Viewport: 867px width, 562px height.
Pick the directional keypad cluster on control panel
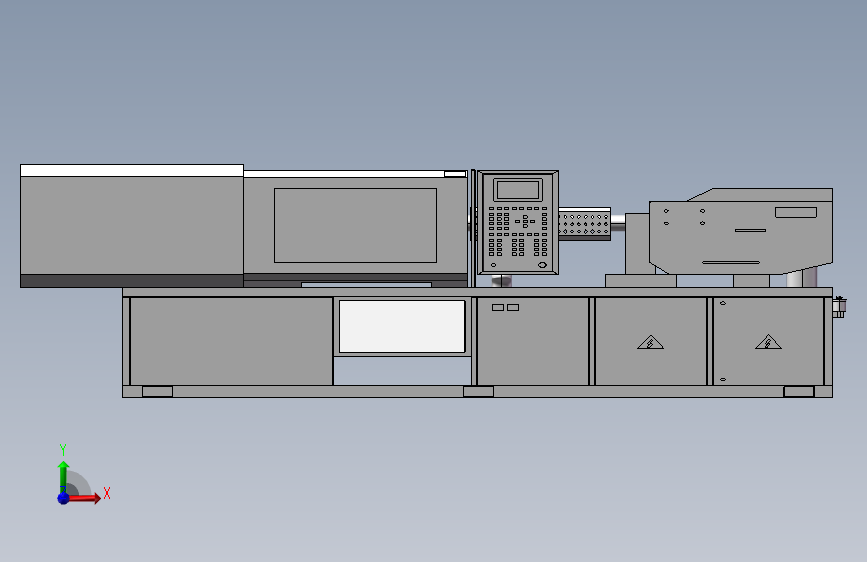tap(525, 221)
